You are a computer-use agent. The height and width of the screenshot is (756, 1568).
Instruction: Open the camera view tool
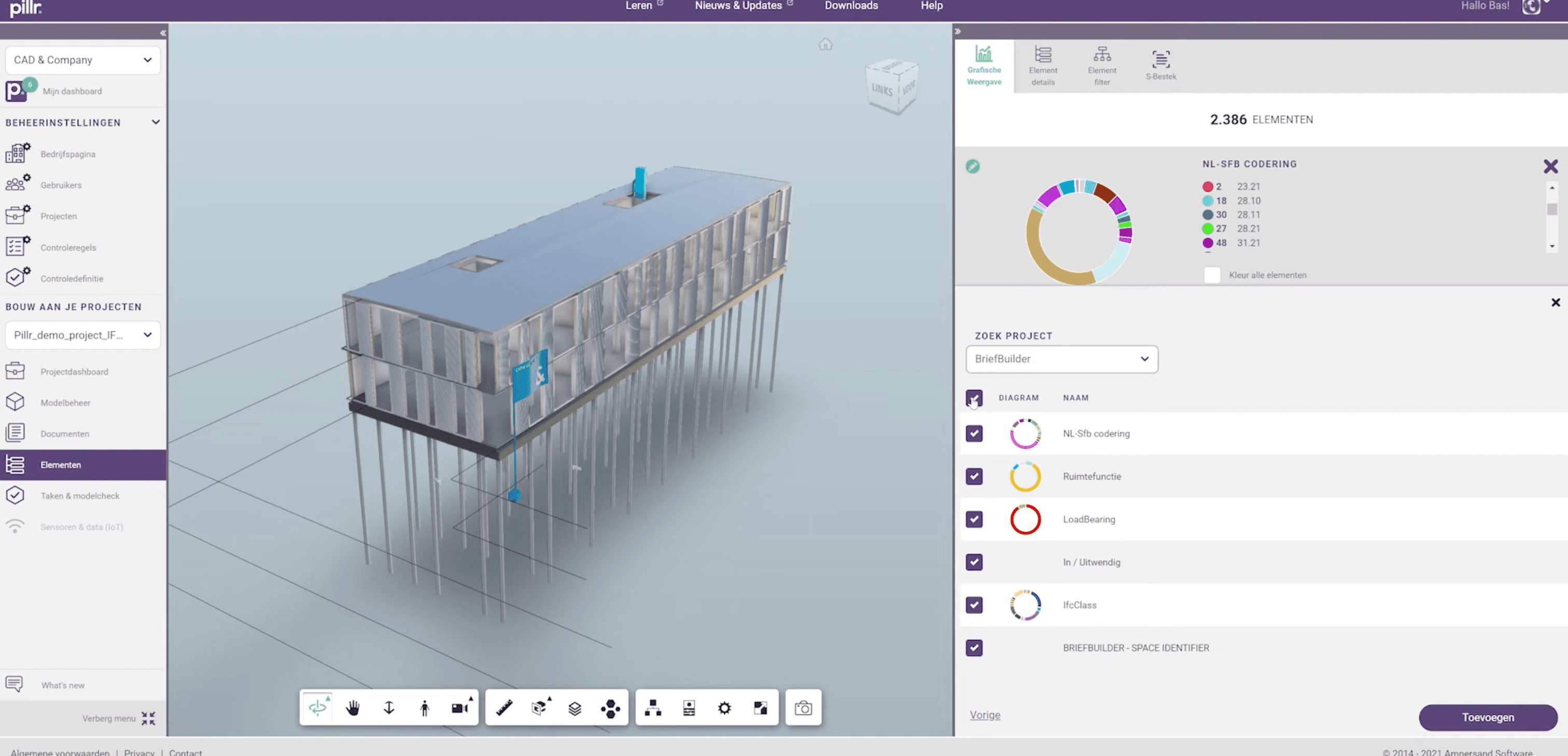click(461, 707)
